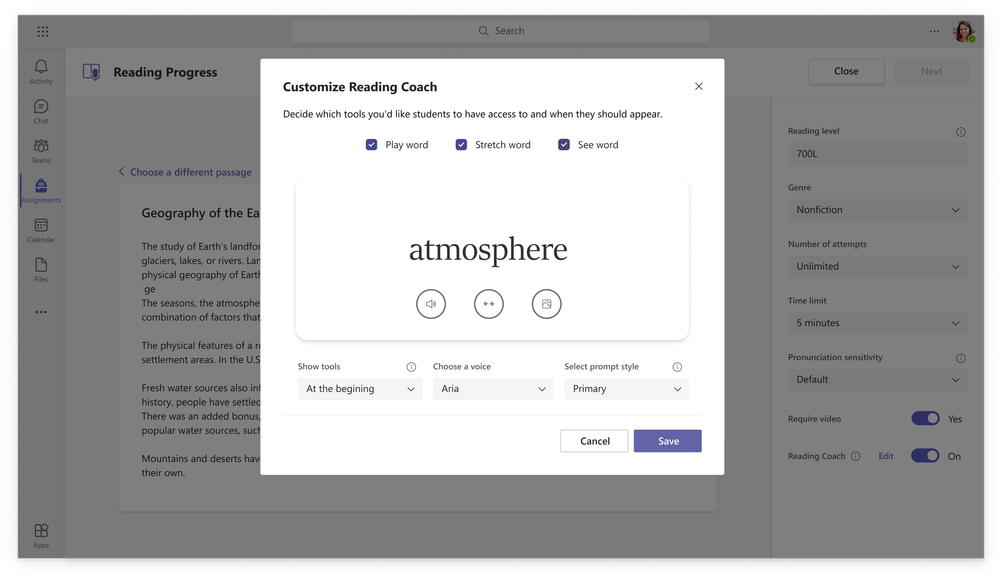
Task: Open the Pronunciation sensitivity dropdown
Action: (x=877, y=379)
